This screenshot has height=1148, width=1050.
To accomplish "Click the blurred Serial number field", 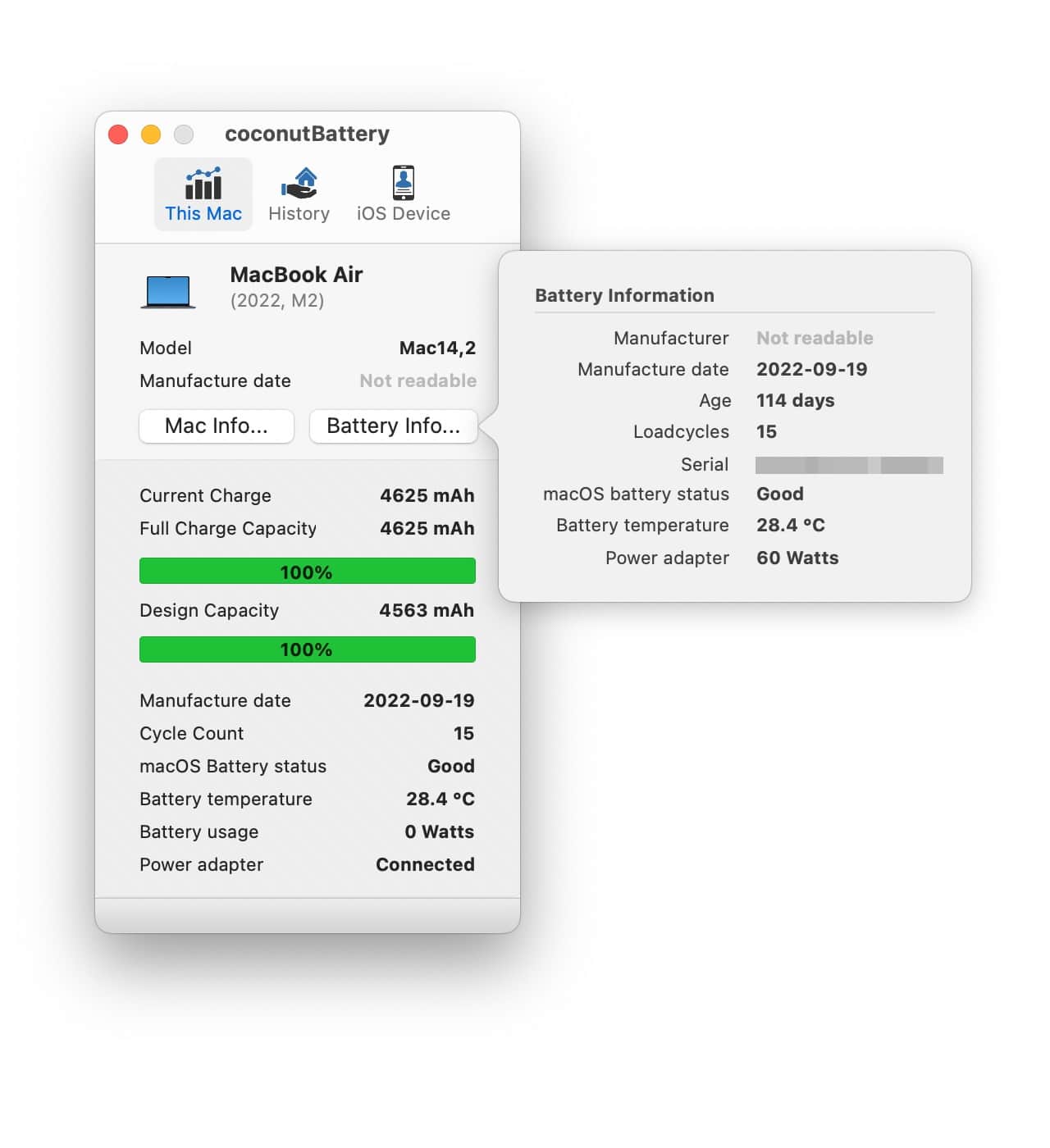I will (x=849, y=465).
